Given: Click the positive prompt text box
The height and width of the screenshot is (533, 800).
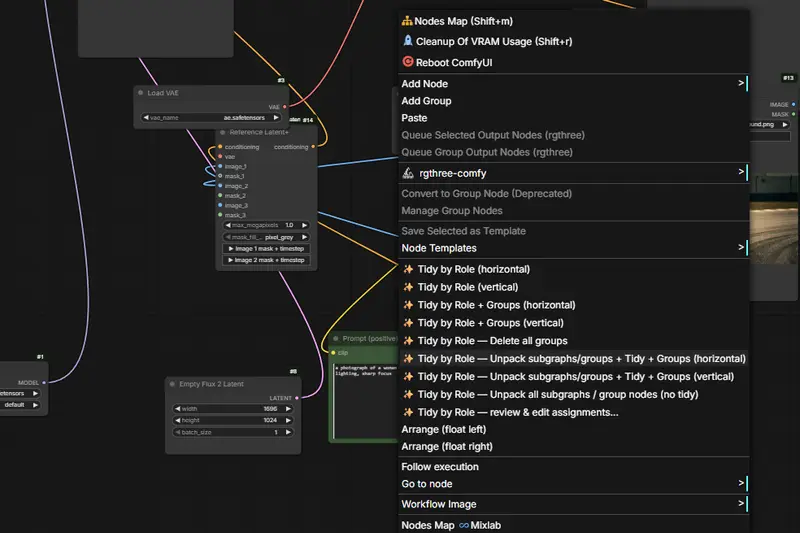Looking at the screenshot, I should click(x=365, y=400).
